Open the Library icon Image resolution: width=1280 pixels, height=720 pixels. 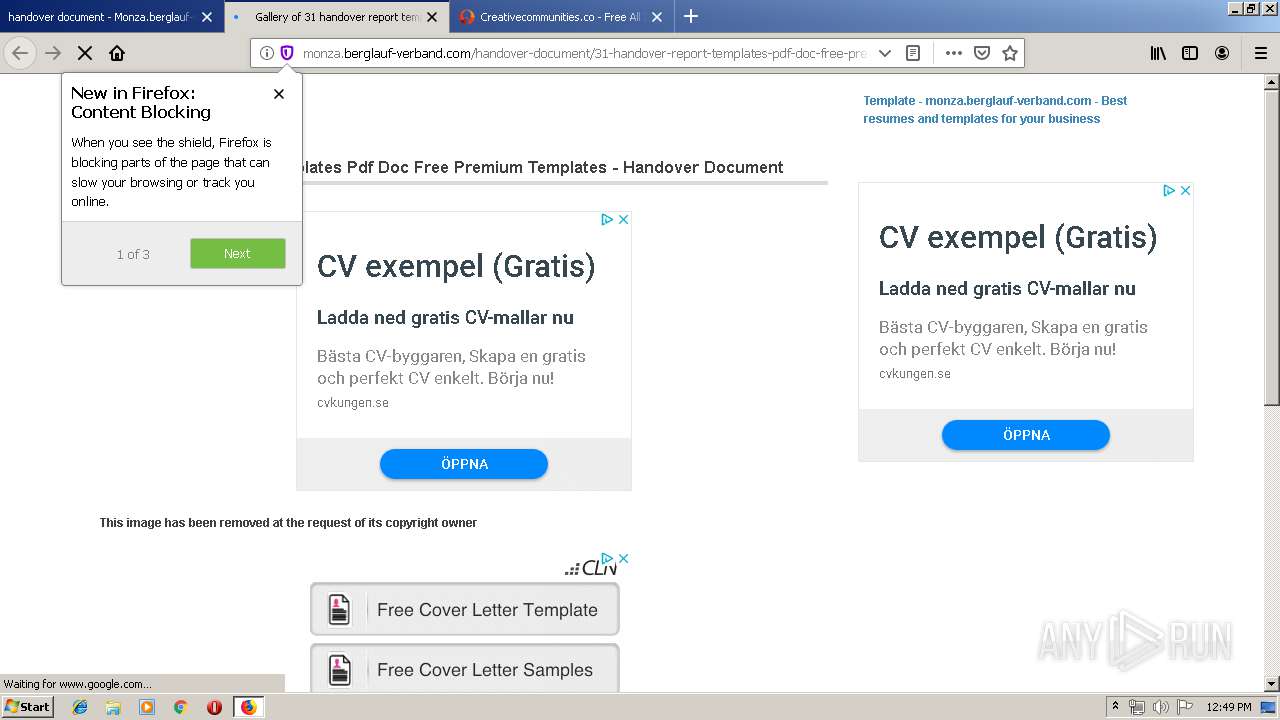(x=1158, y=53)
